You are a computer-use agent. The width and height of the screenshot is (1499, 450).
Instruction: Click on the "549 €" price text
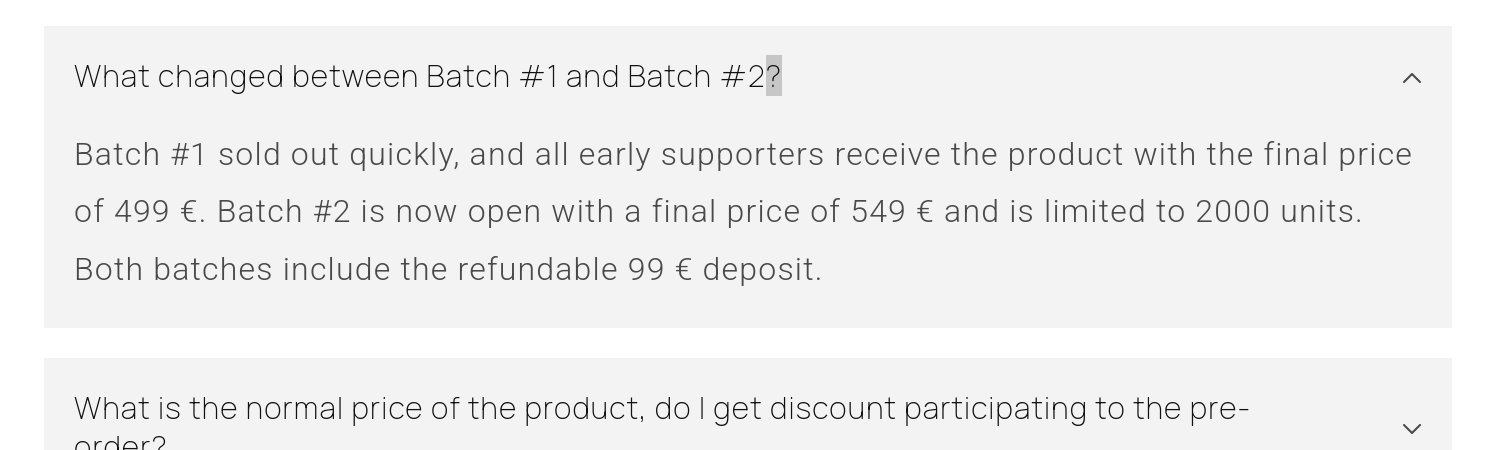[892, 212]
